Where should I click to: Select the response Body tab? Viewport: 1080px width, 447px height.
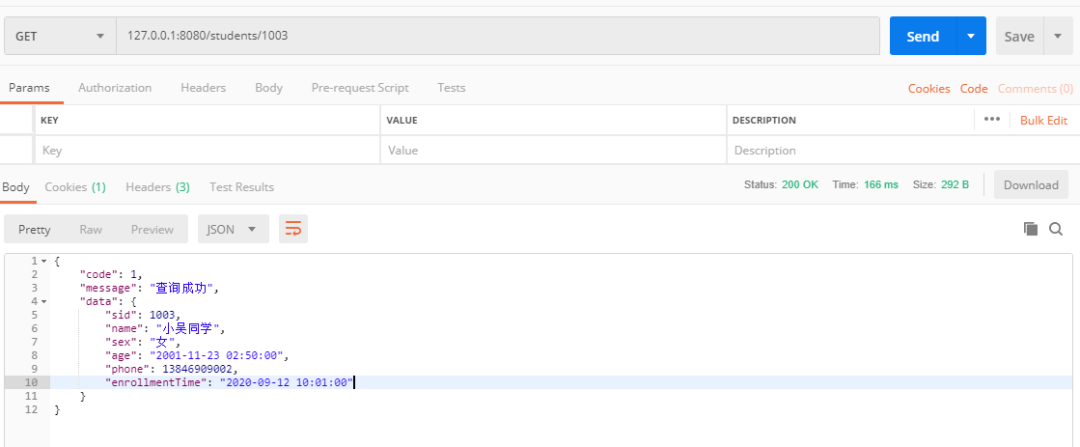pyautogui.click(x=16, y=187)
